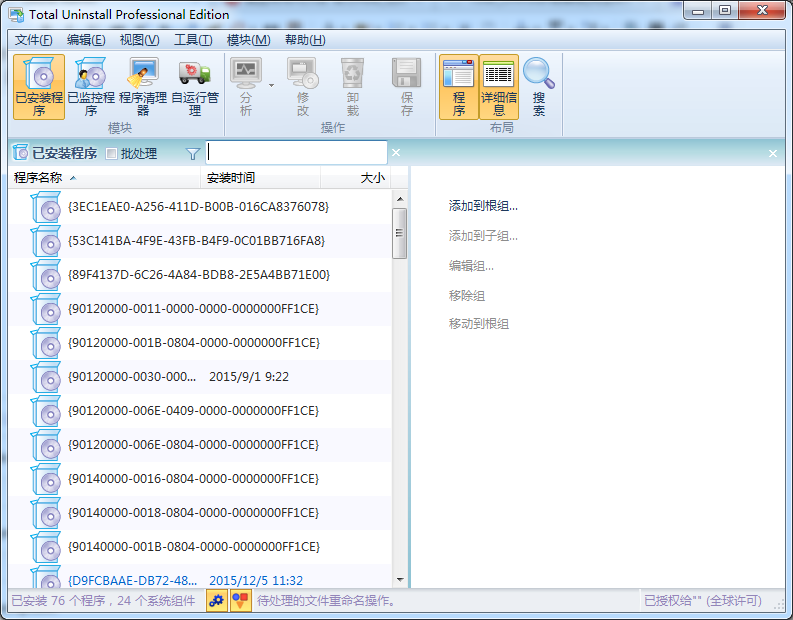The image size is (793, 620).
Task: Open the 工具(T) menu
Action: (x=192, y=40)
